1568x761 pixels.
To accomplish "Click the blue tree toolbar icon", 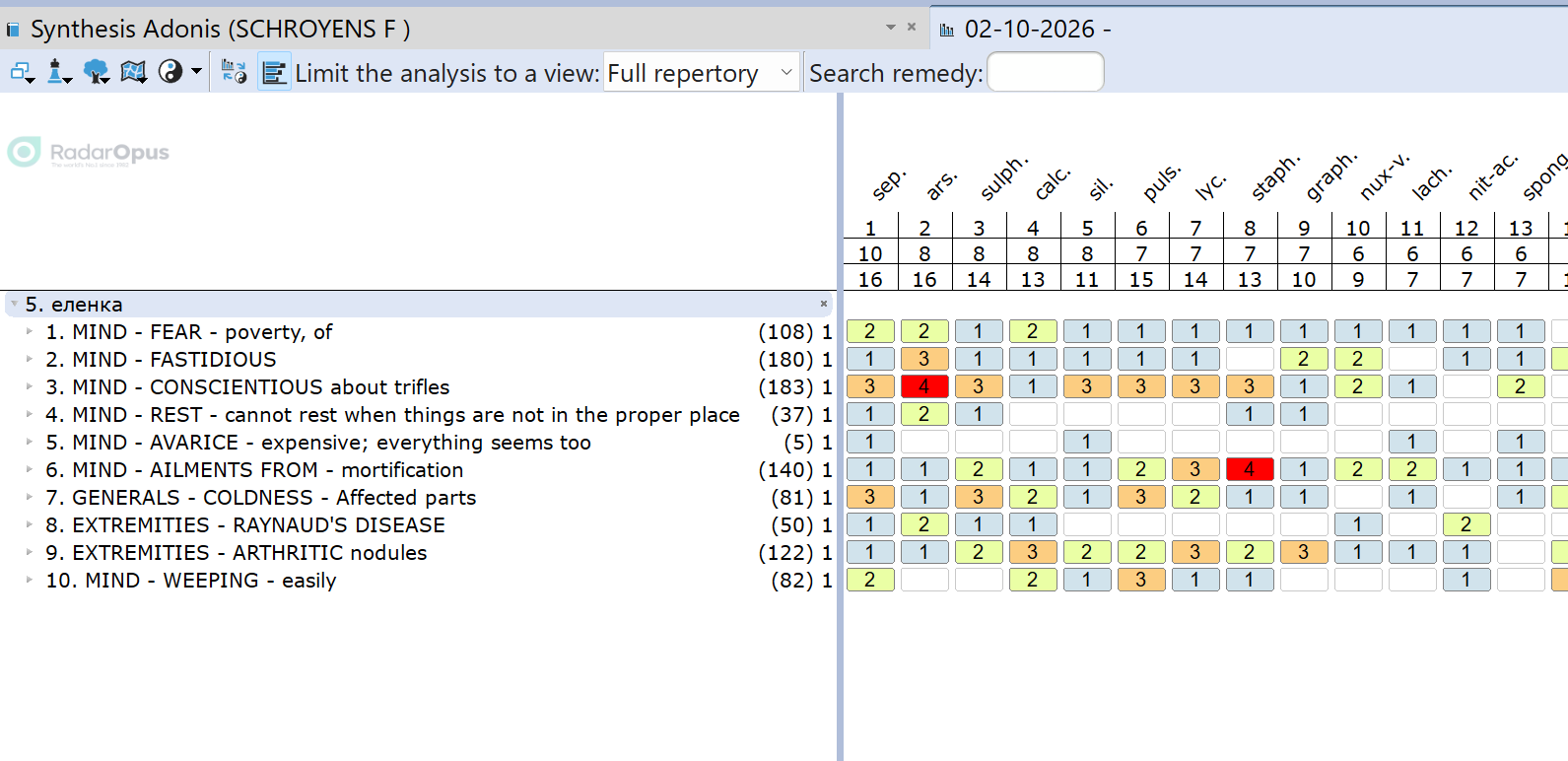I will coord(97,72).
